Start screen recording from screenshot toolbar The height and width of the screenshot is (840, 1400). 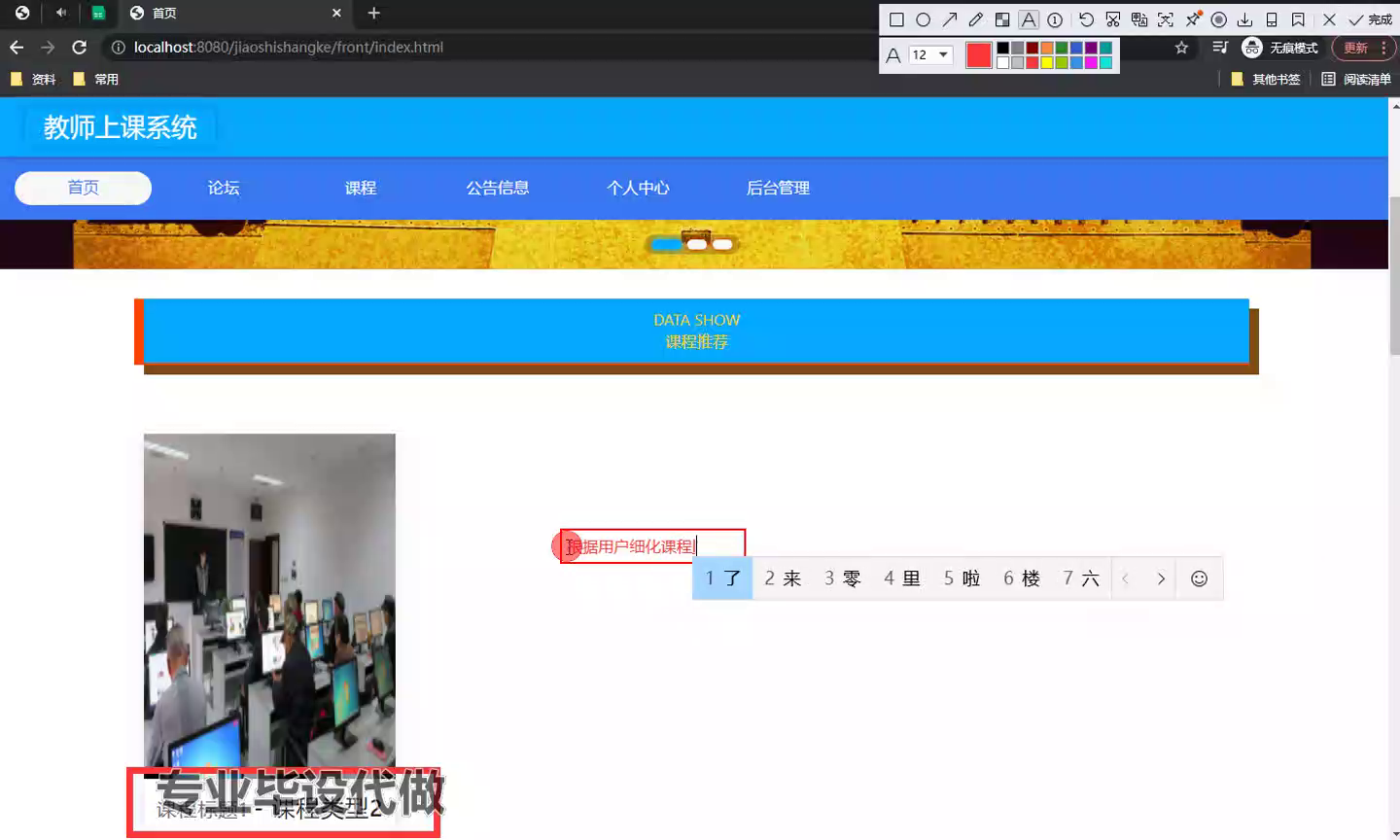click(1218, 19)
